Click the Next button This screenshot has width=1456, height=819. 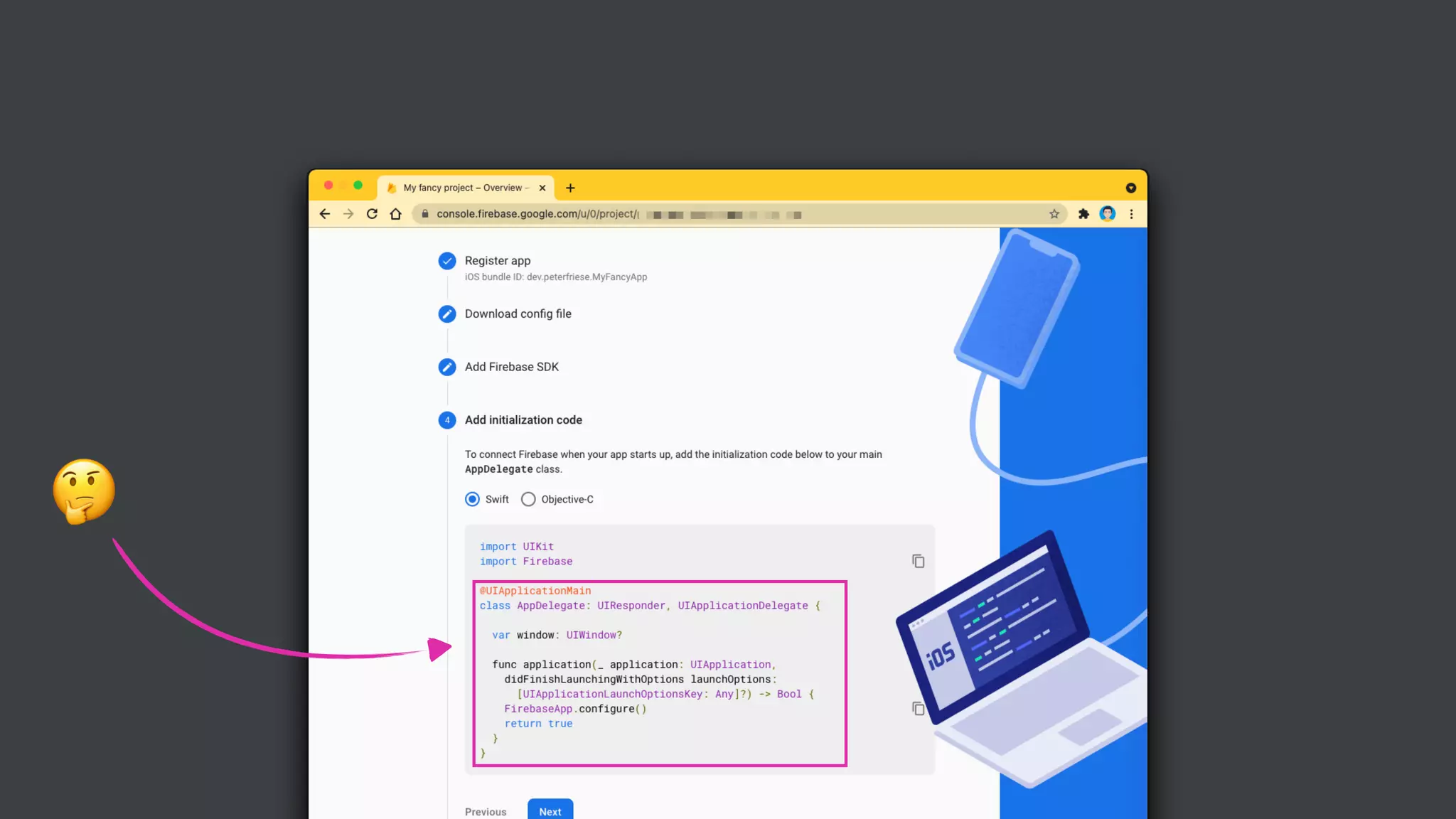tap(550, 810)
